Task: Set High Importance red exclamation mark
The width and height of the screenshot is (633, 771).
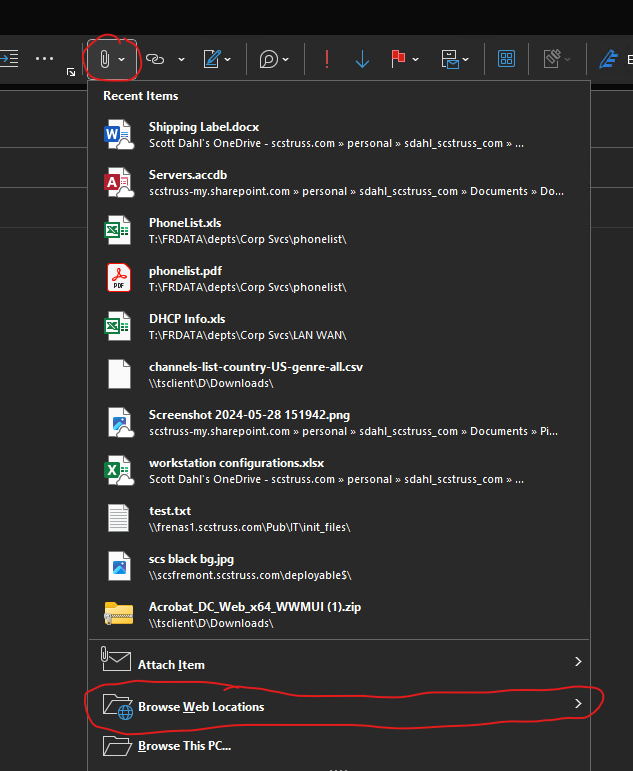Action: pyautogui.click(x=327, y=59)
